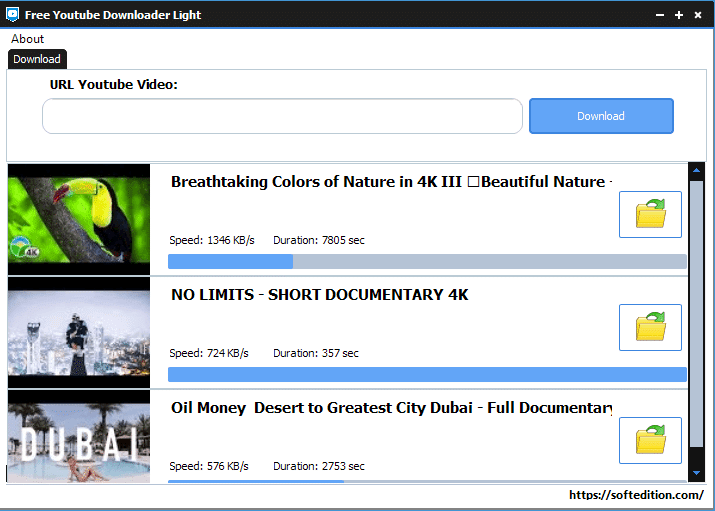Click the scroll down arrow of the list

[697, 472]
